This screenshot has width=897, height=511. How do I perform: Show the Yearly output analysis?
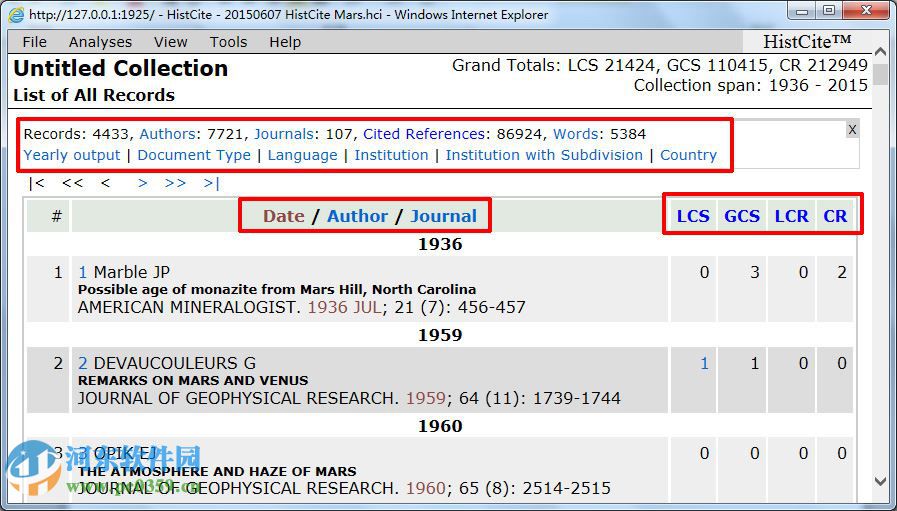point(72,155)
